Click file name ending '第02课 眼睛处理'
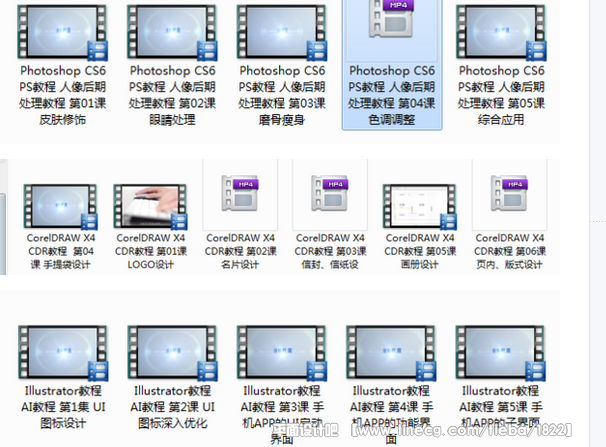The width and height of the screenshot is (606, 447). (172, 95)
